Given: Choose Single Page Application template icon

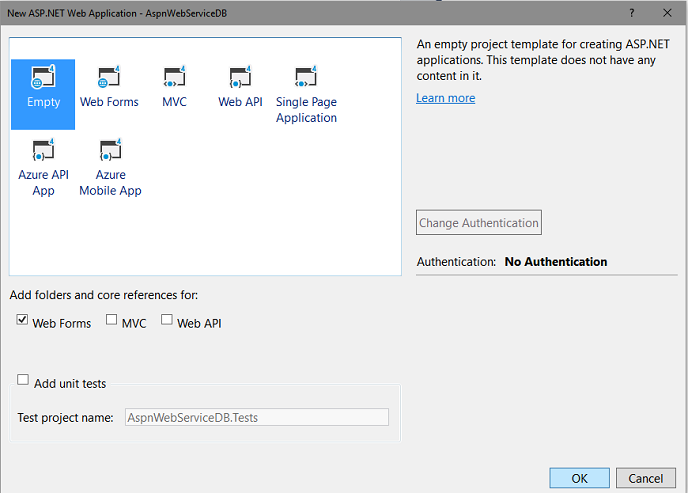Looking at the screenshot, I should 306,77.
